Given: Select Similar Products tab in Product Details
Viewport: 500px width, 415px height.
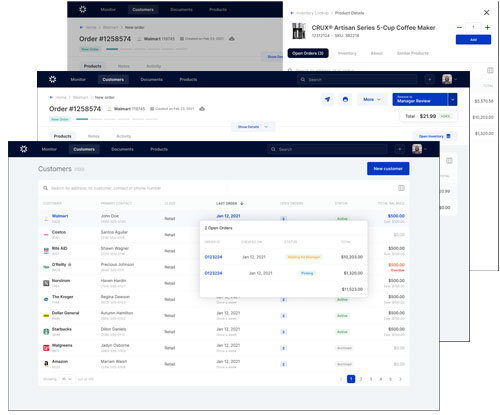Looking at the screenshot, I should (x=413, y=53).
